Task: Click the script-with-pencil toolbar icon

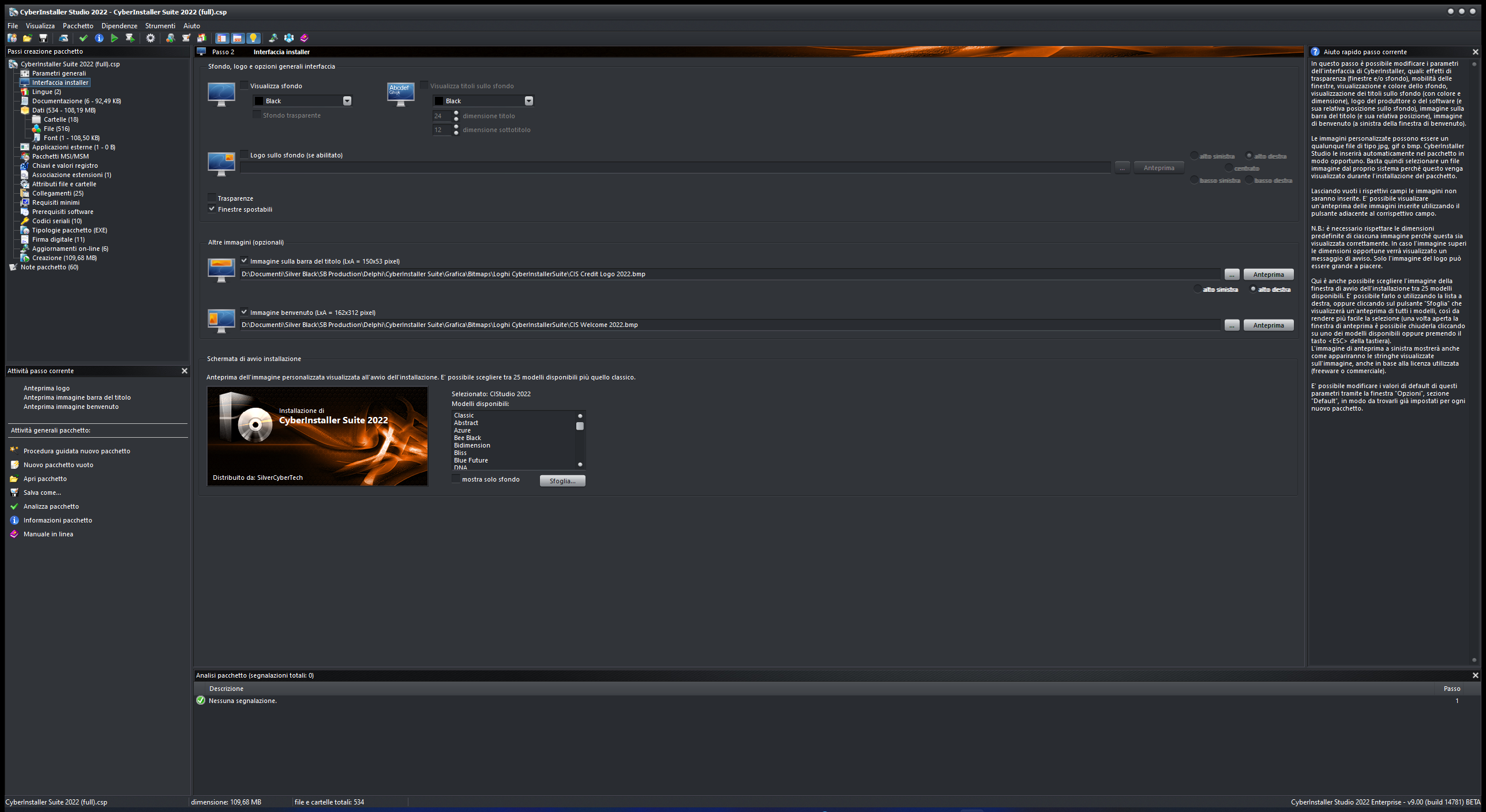Action: pyautogui.click(x=186, y=38)
